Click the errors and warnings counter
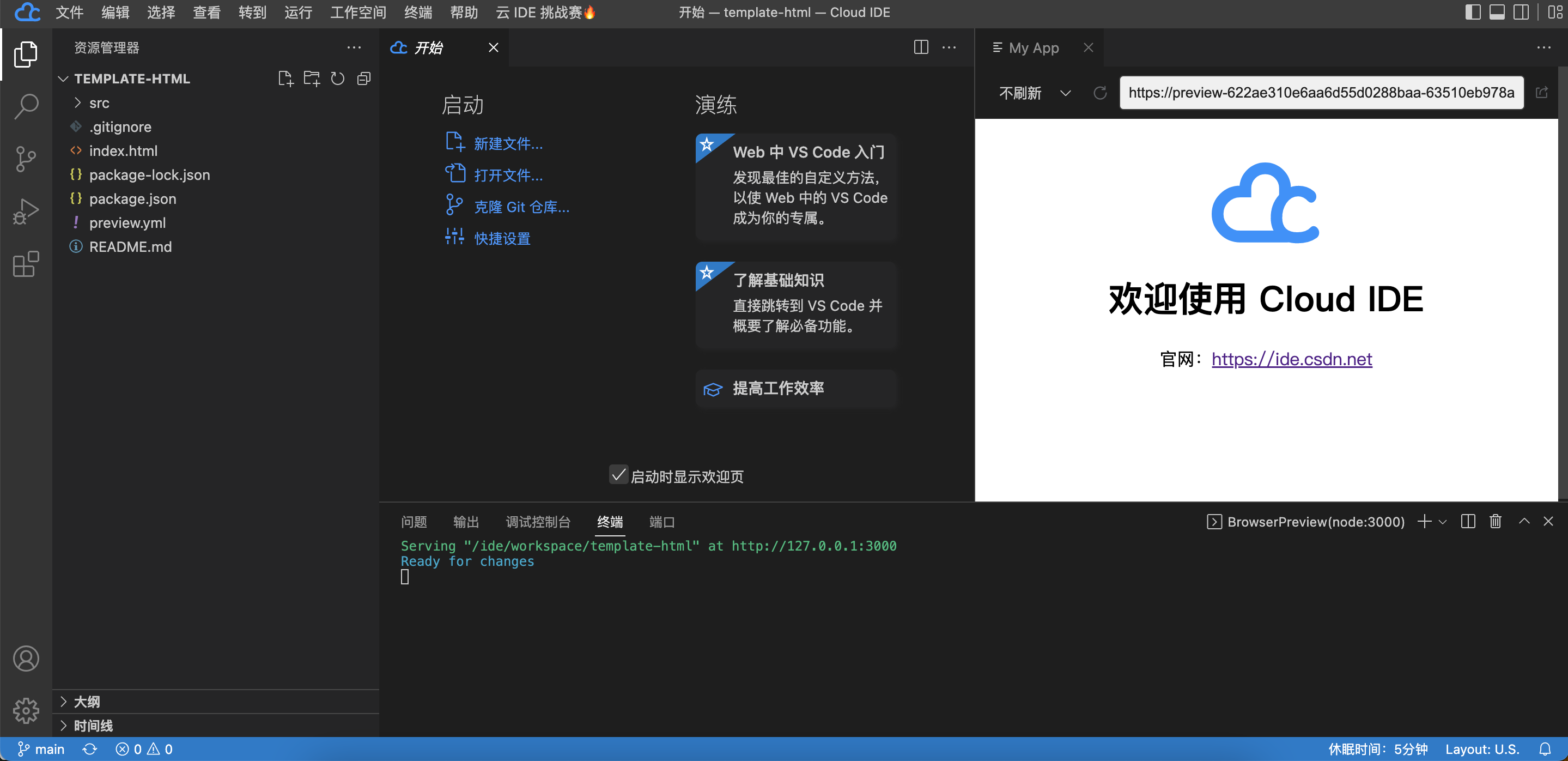The width and height of the screenshot is (1568, 761). click(144, 749)
